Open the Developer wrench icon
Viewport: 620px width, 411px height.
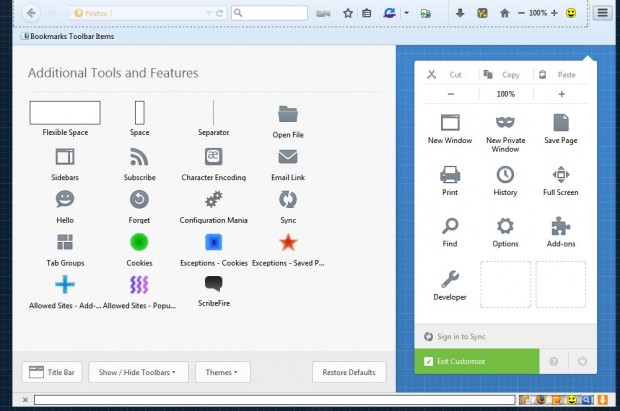(x=450, y=278)
